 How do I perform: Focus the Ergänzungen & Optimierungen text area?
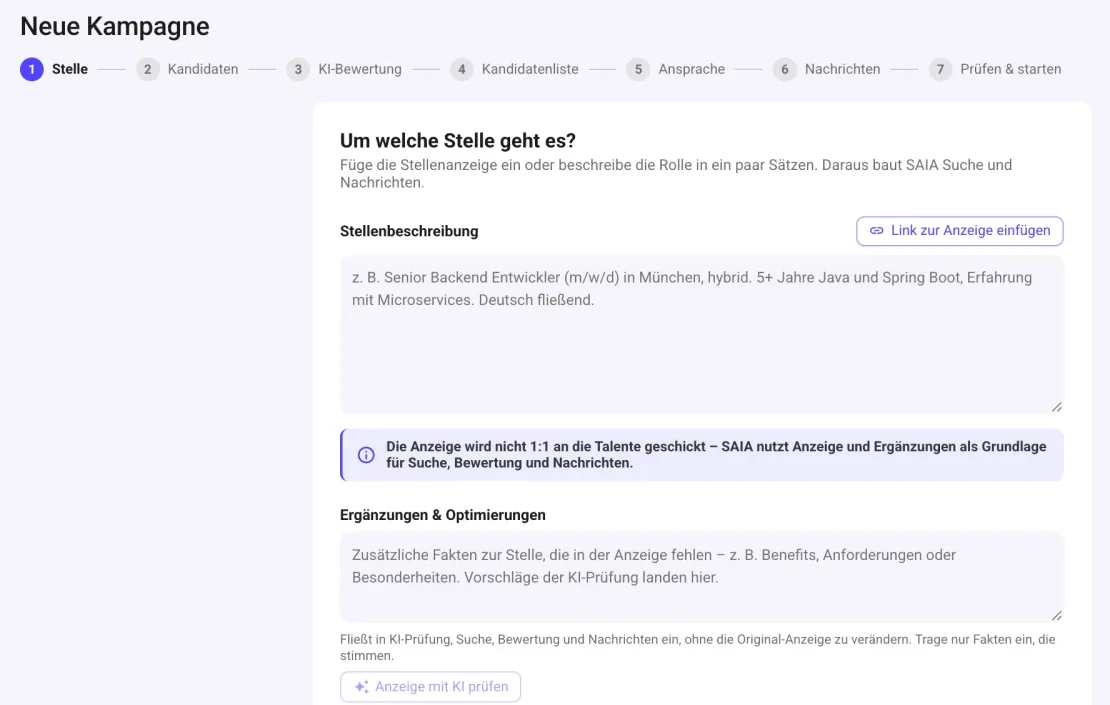pyautogui.click(x=702, y=577)
